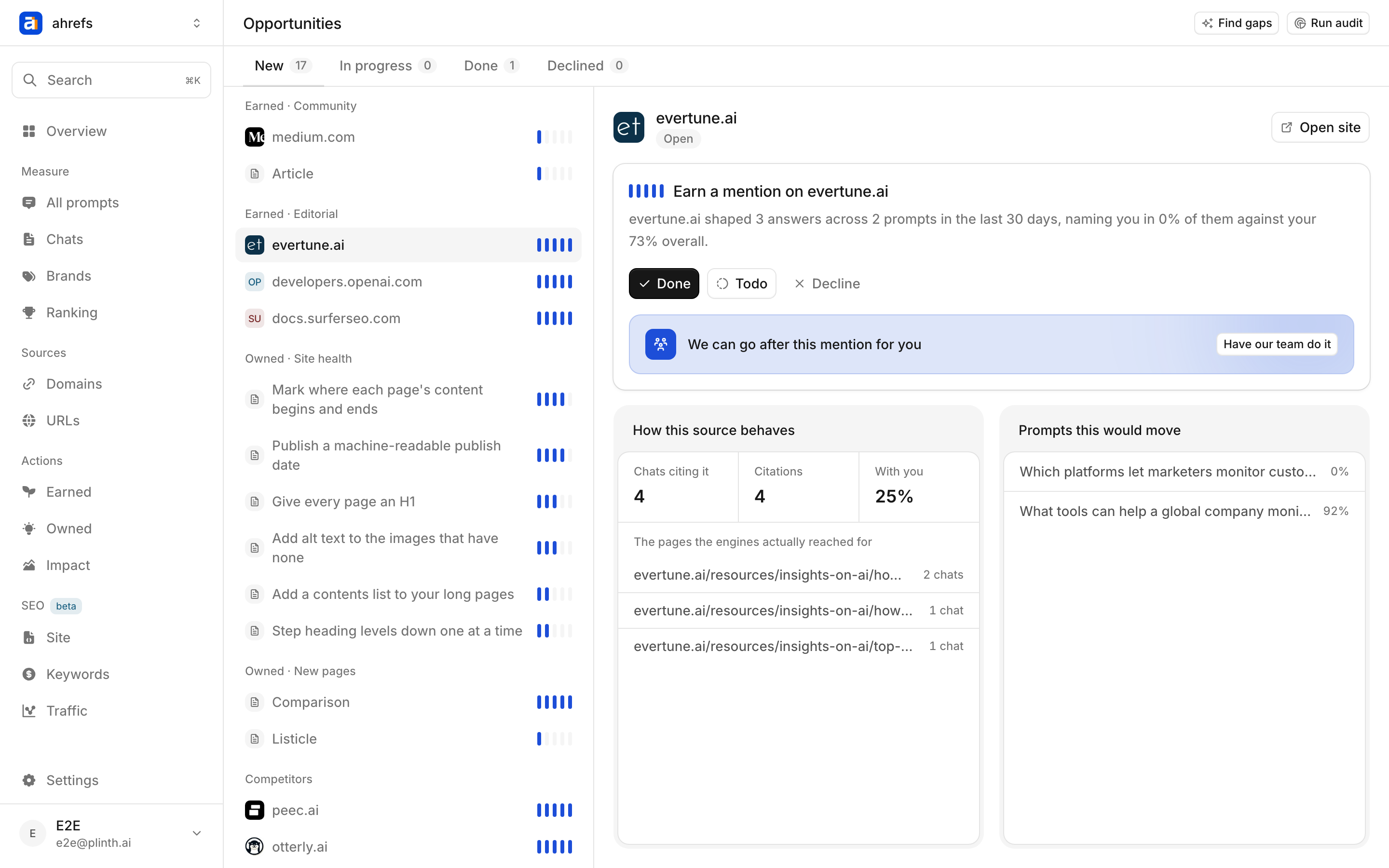
Task: Decline the evertune.ai opportunity
Action: [827, 284]
